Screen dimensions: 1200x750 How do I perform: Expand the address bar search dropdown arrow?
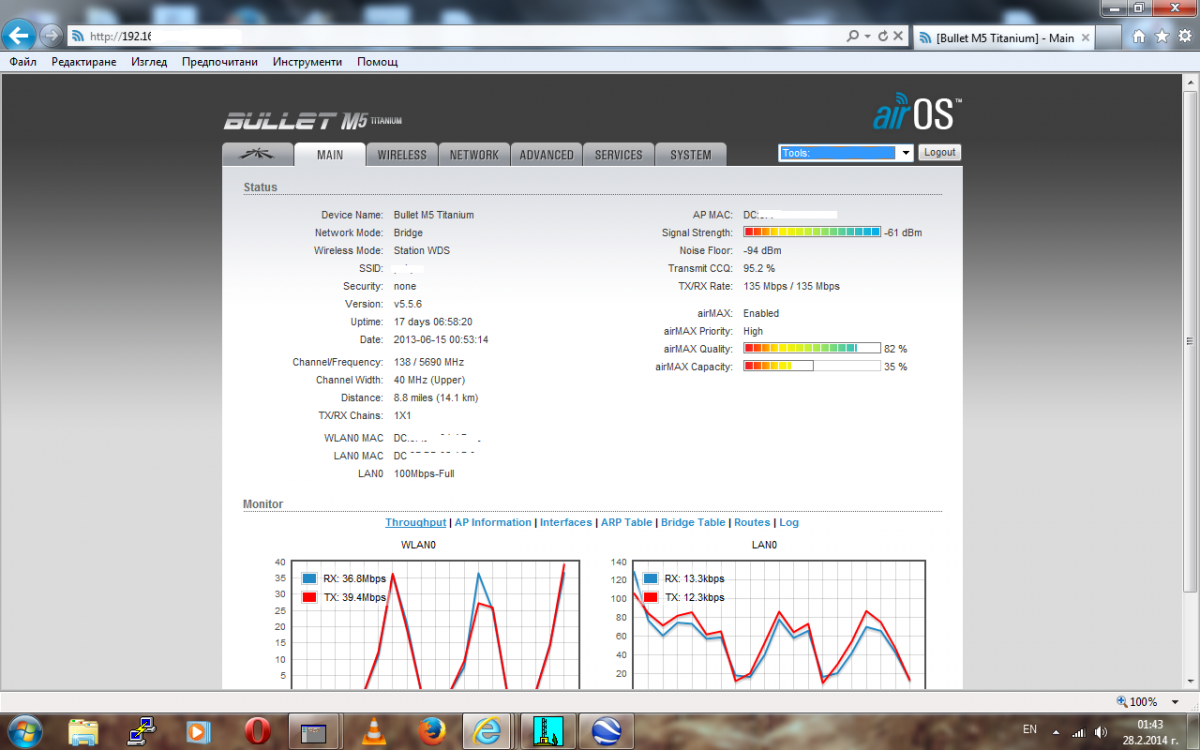867,37
